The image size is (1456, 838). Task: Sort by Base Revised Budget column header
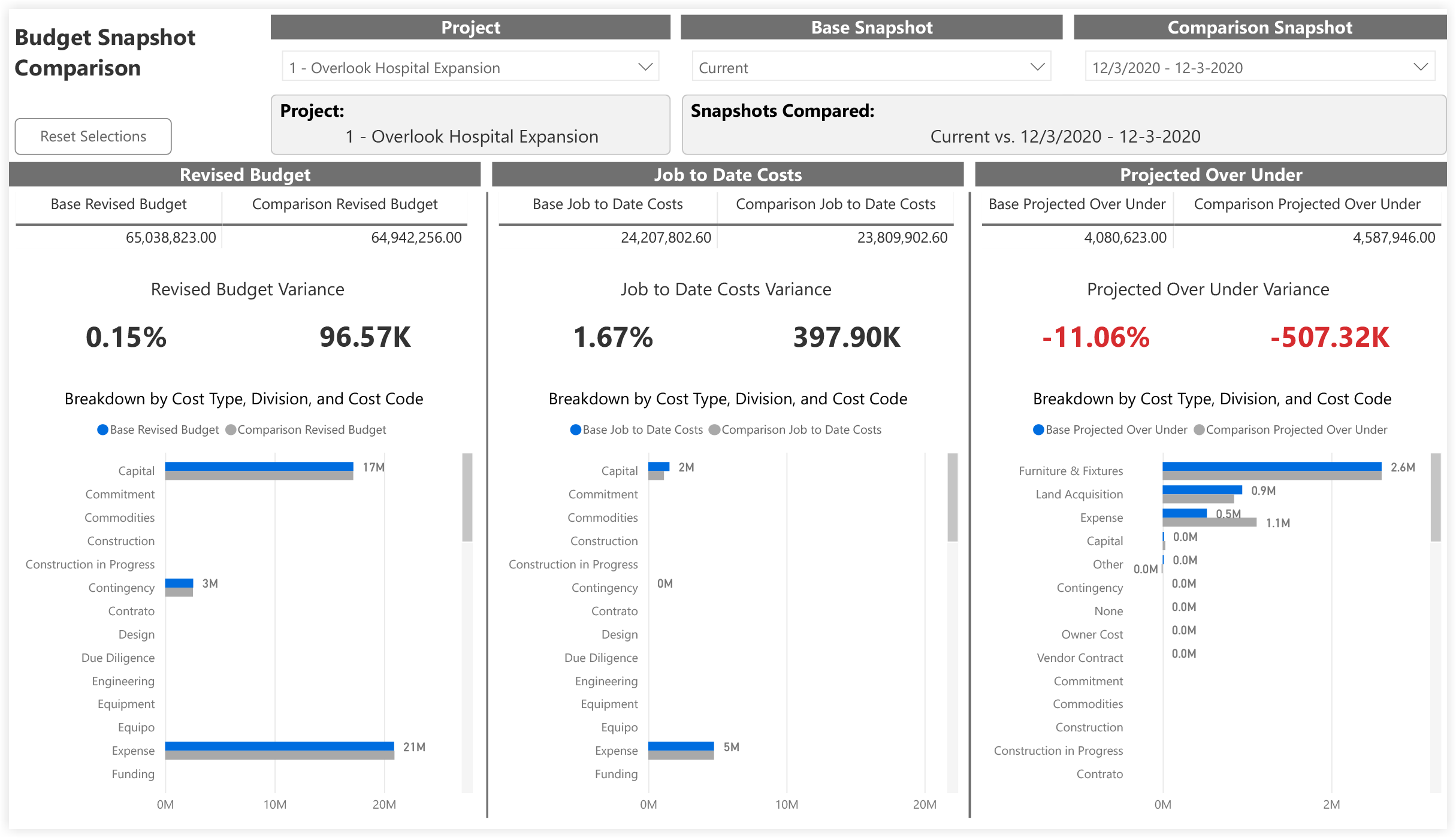click(x=119, y=204)
